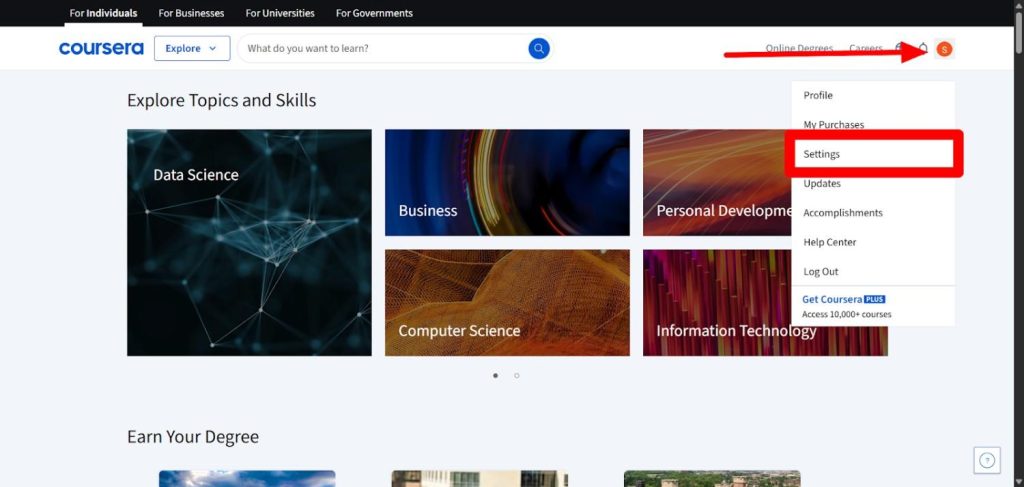The width and height of the screenshot is (1024, 487).
Task: Open the help question-mark icon
Action: pyautogui.click(x=987, y=460)
